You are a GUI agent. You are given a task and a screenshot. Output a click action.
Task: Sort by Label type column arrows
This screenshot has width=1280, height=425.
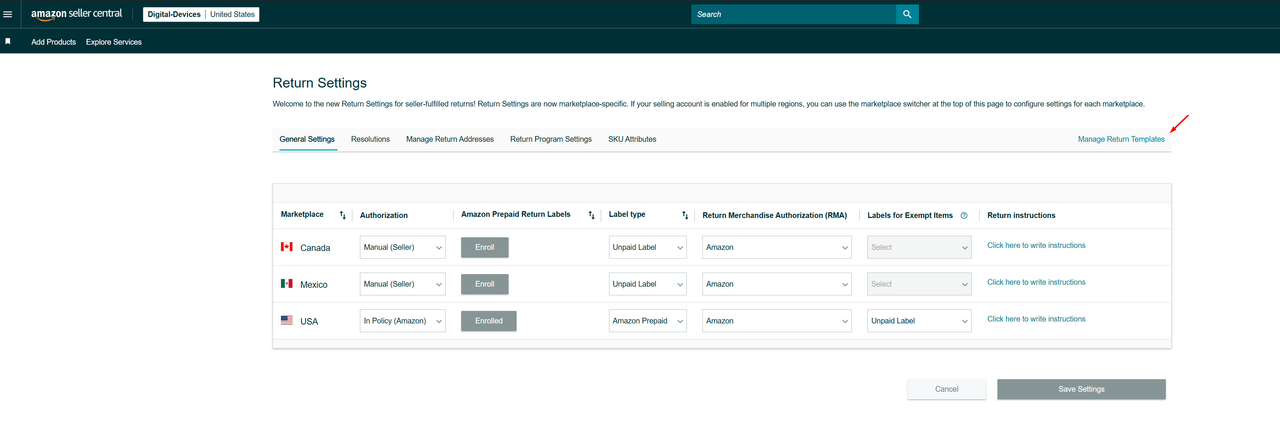point(685,215)
